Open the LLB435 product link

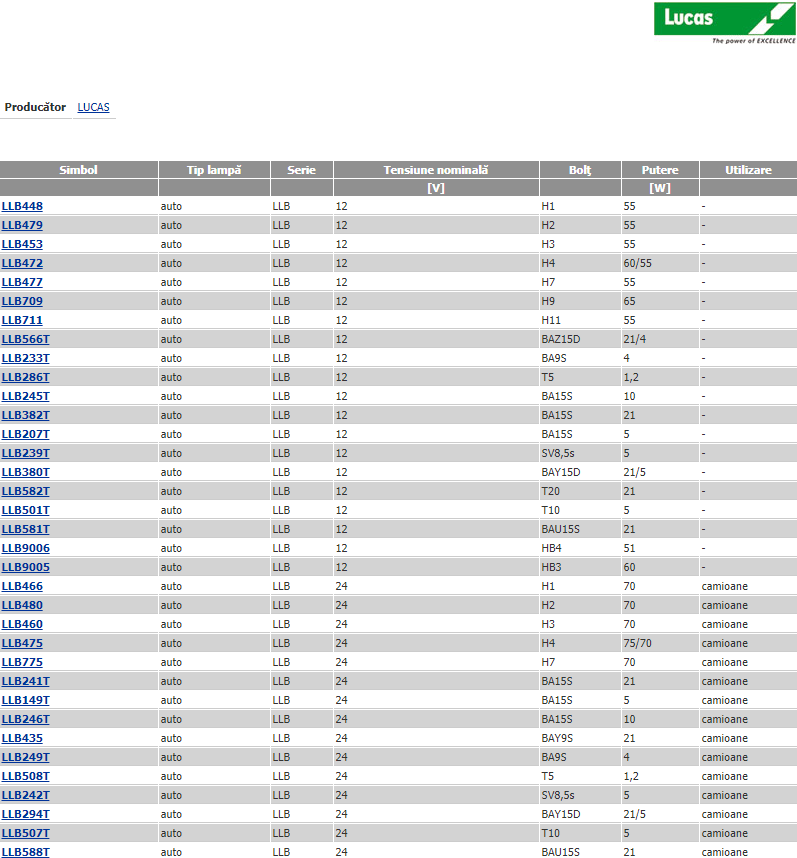coord(22,738)
